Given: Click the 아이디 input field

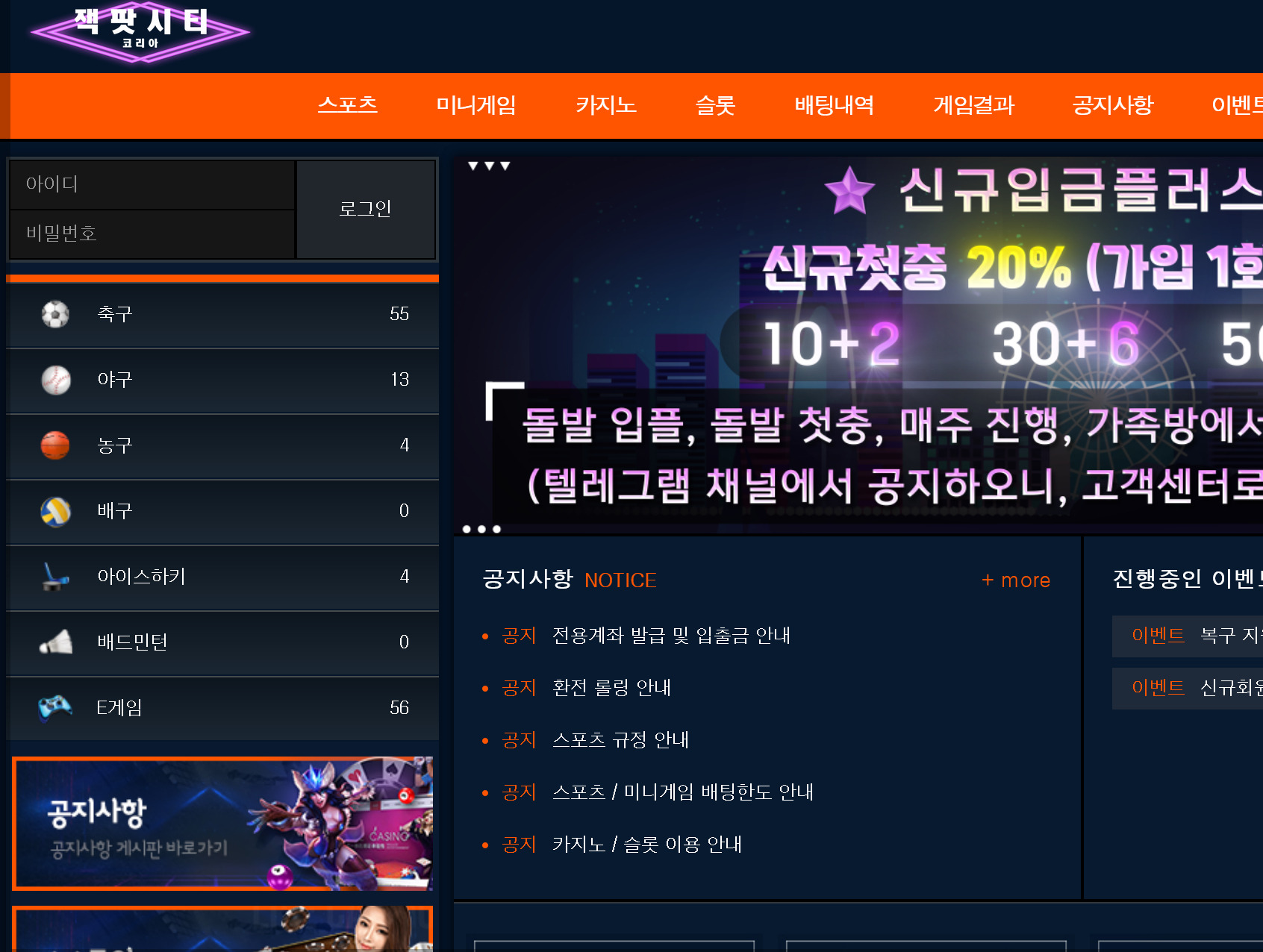Looking at the screenshot, I should pos(152,184).
